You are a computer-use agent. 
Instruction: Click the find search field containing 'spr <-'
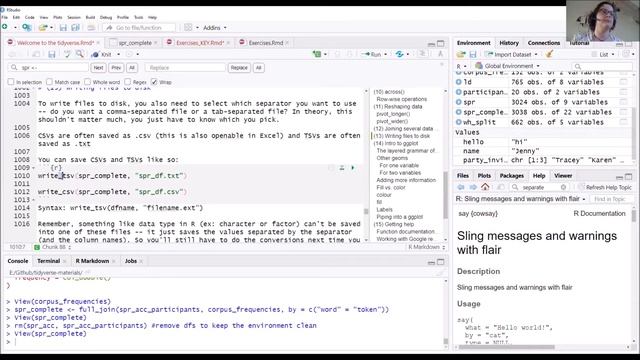tap(49, 68)
